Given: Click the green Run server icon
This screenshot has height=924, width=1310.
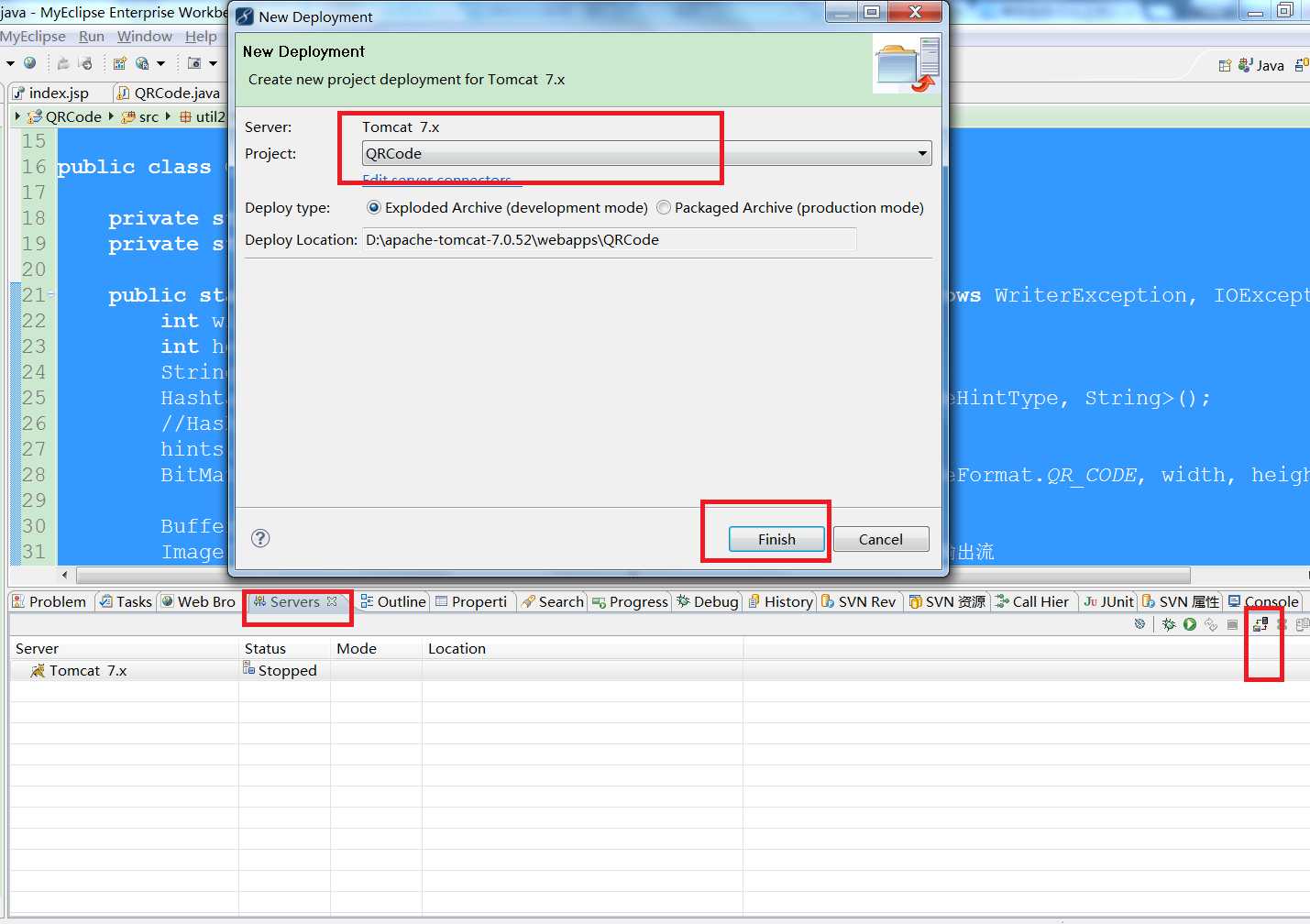Looking at the screenshot, I should [1190, 624].
